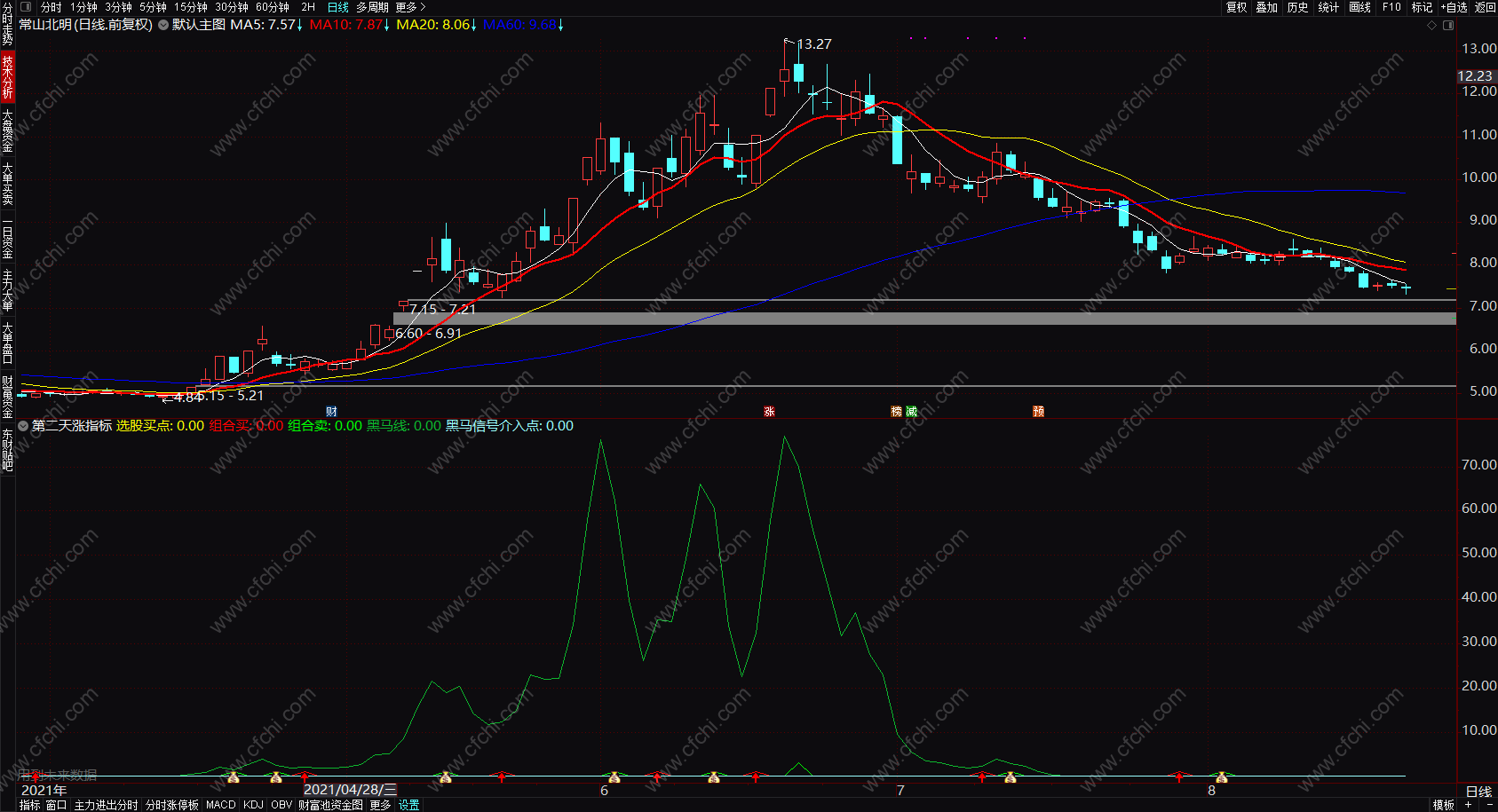
Task: Click the 涨 marker icon below the candlesticks
Action: tap(769, 412)
